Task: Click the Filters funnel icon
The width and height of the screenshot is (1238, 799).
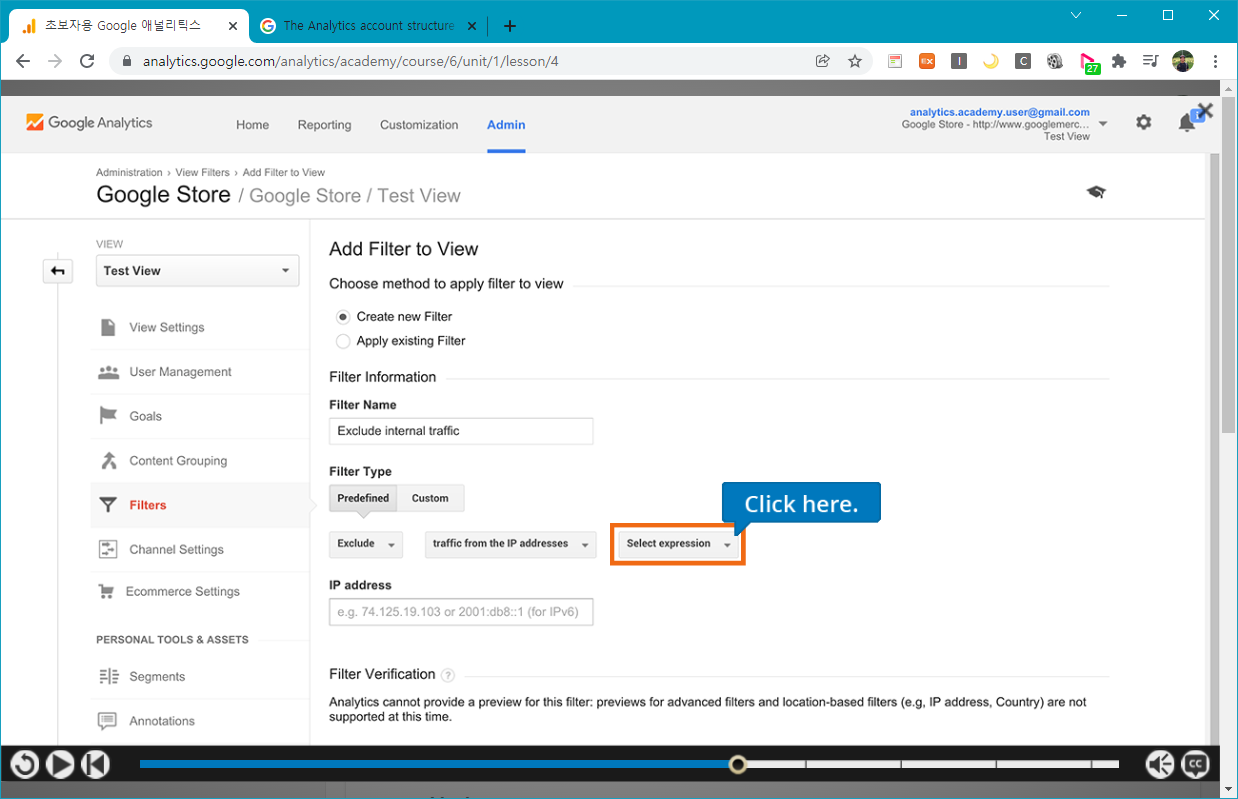Action: pos(108,505)
